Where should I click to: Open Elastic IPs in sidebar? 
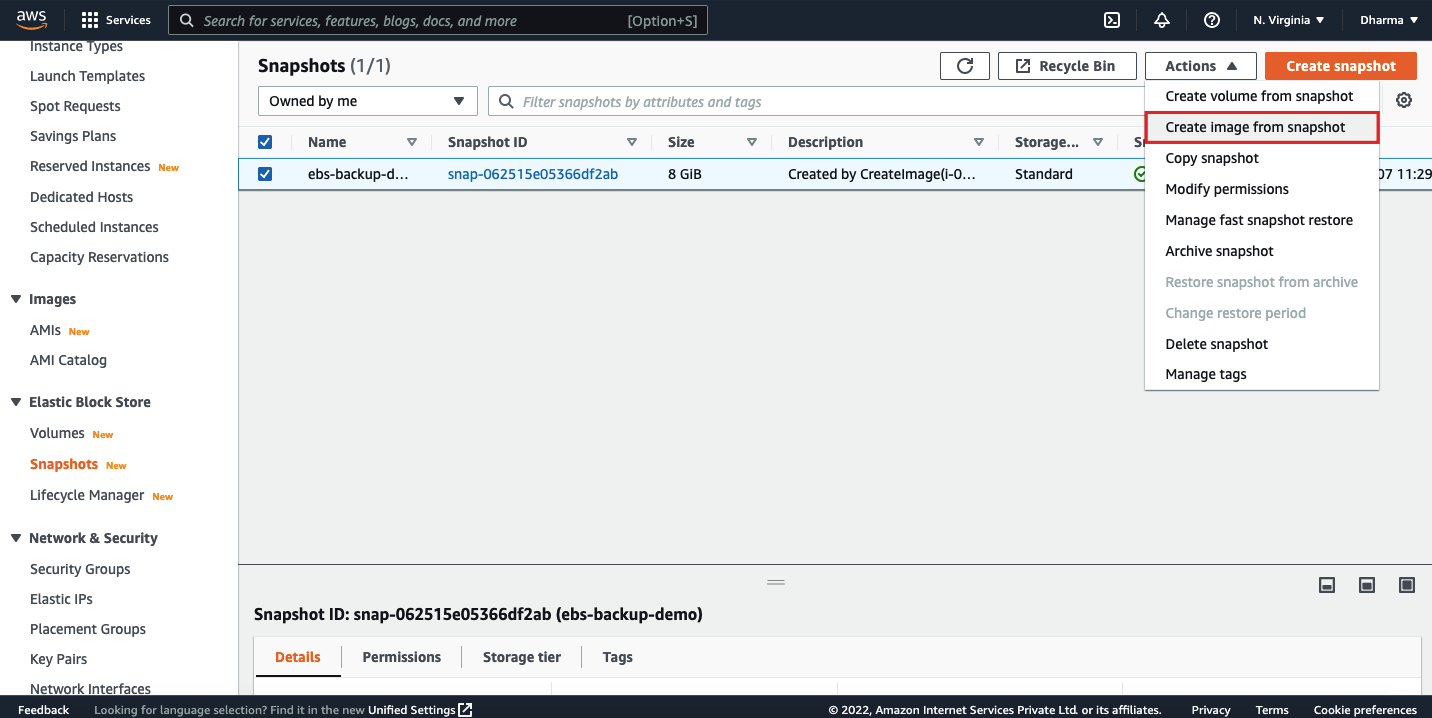click(x=61, y=599)
